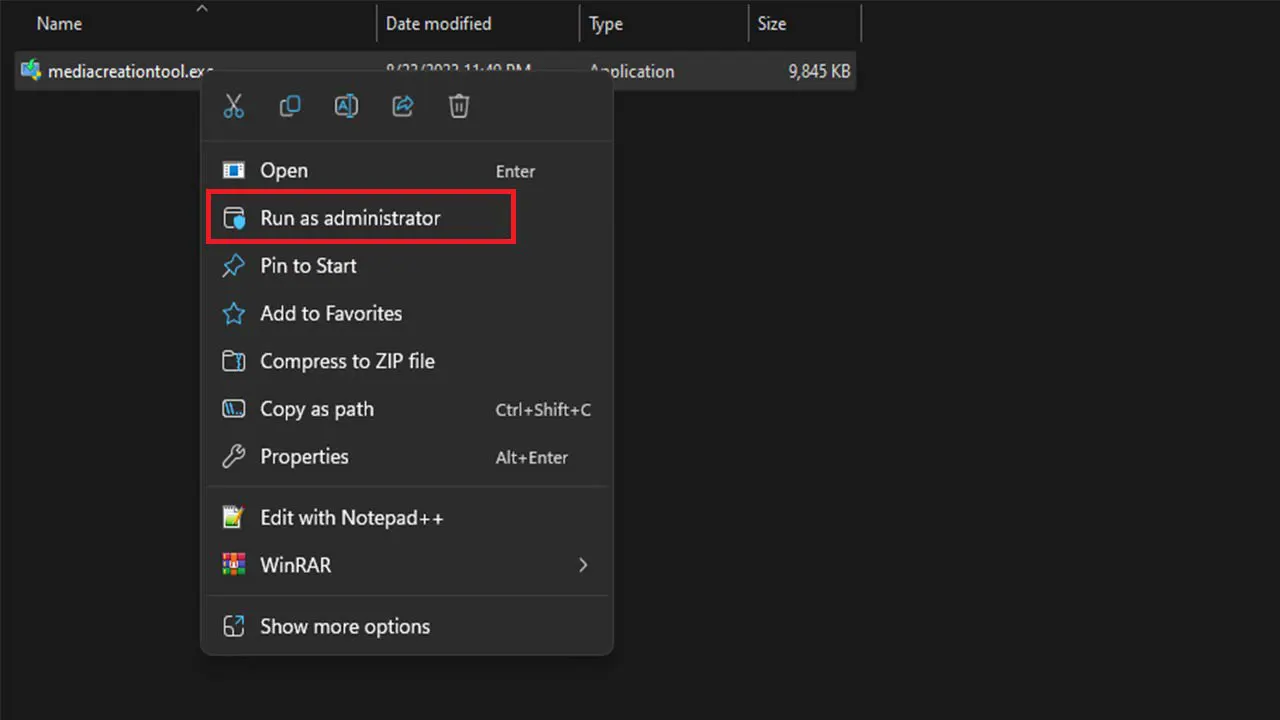Open Properties from the context menu

point(304,457)
